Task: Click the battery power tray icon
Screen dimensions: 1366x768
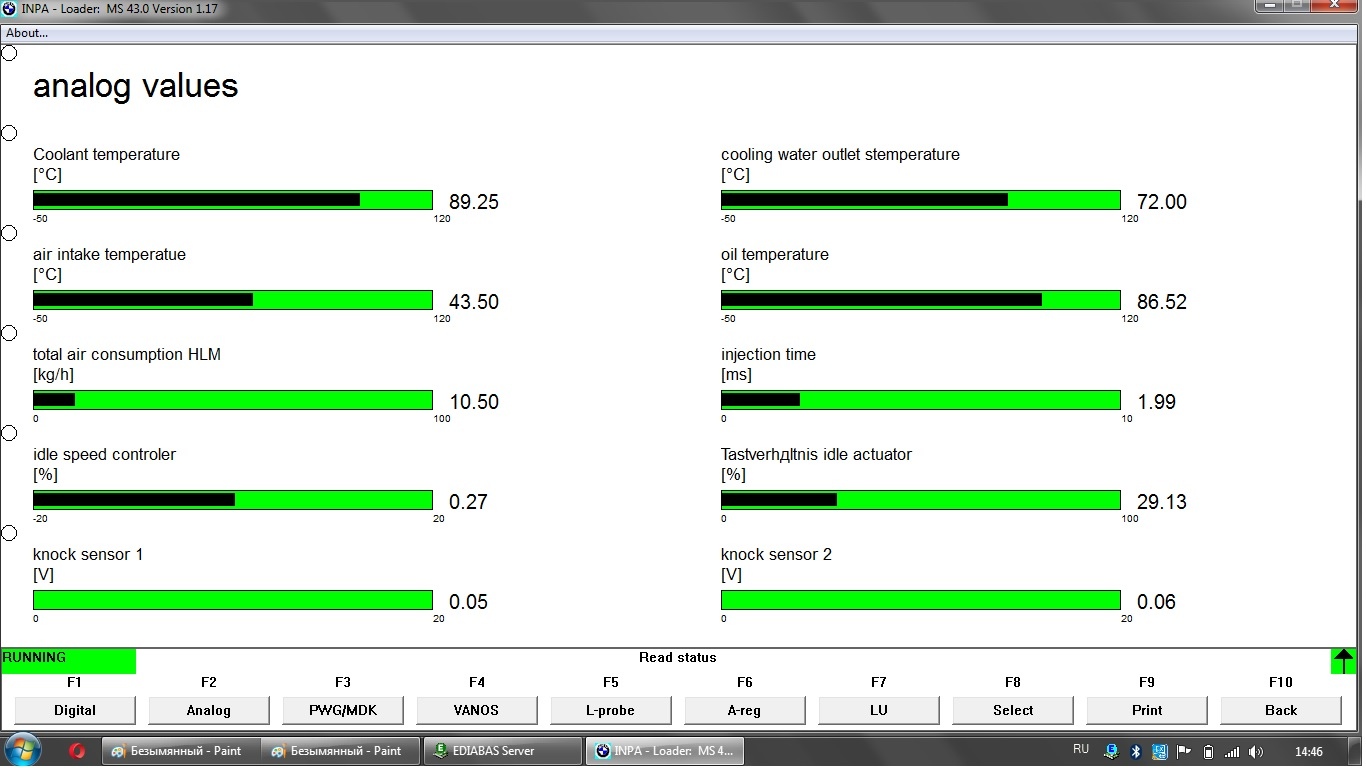Action: [1208, 751]
